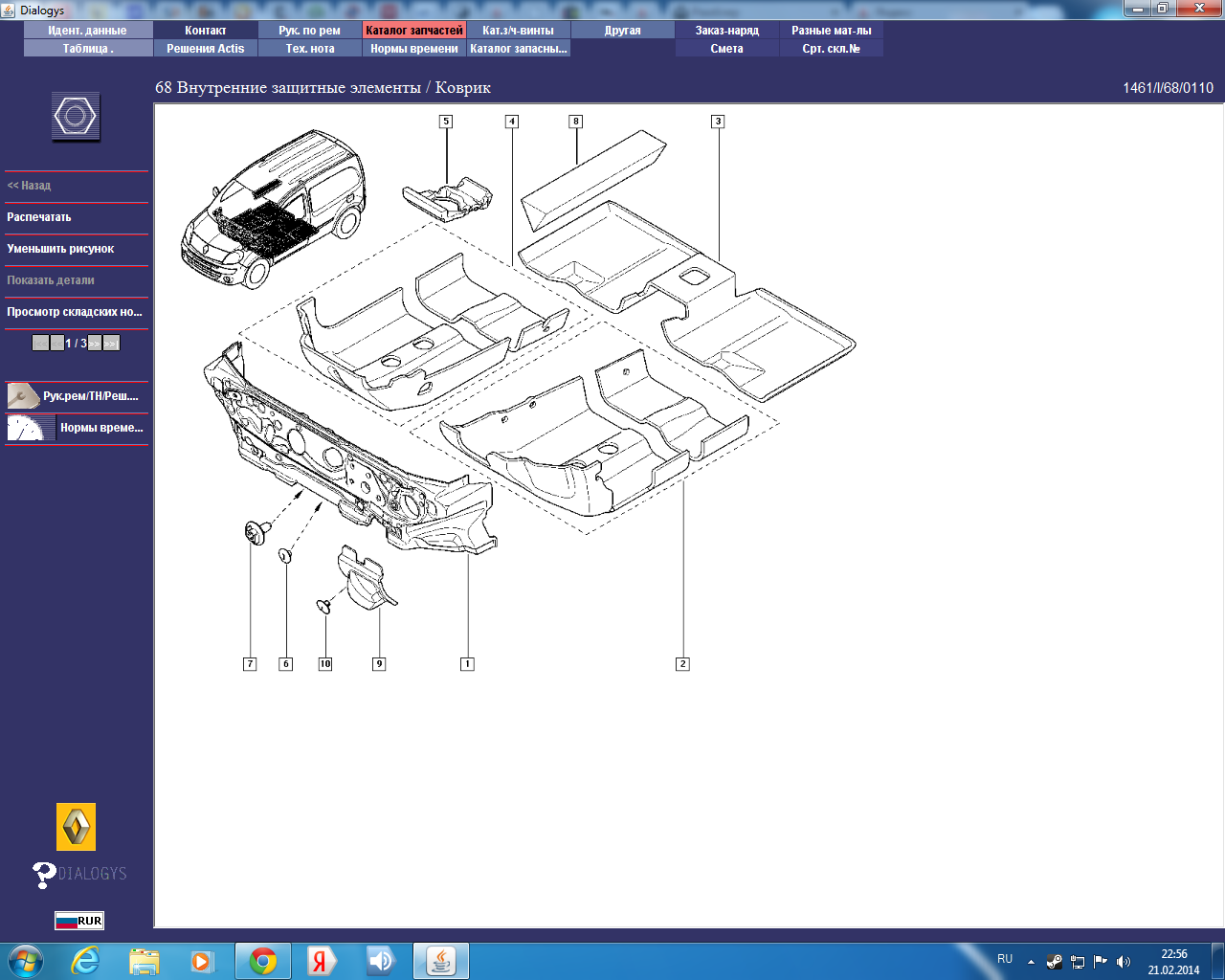Click Просмотр складских но... in sidebar

point(75,312)
